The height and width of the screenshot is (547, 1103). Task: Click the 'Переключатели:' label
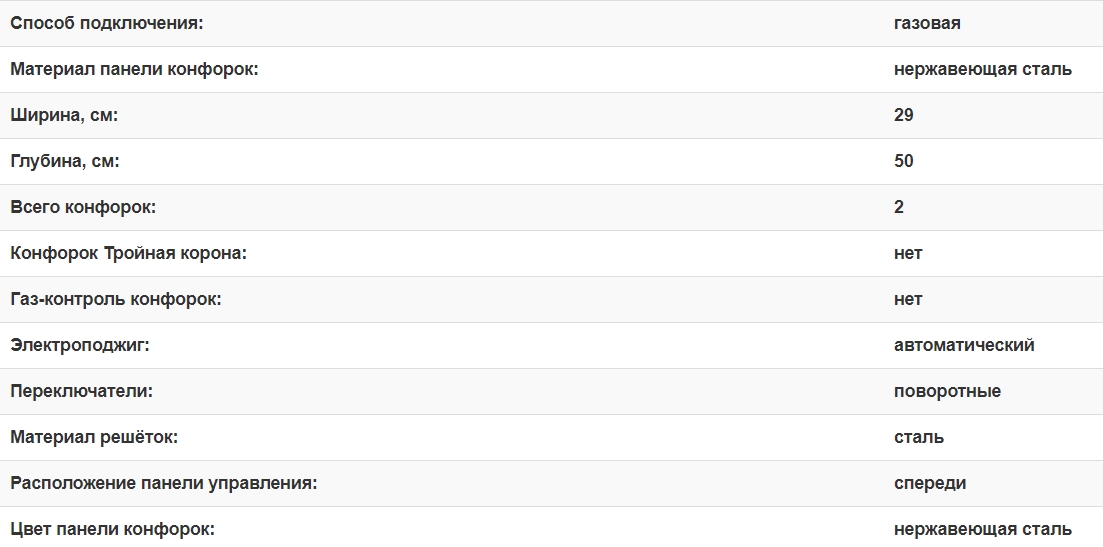pyautogui.click(x=81, y=391)
